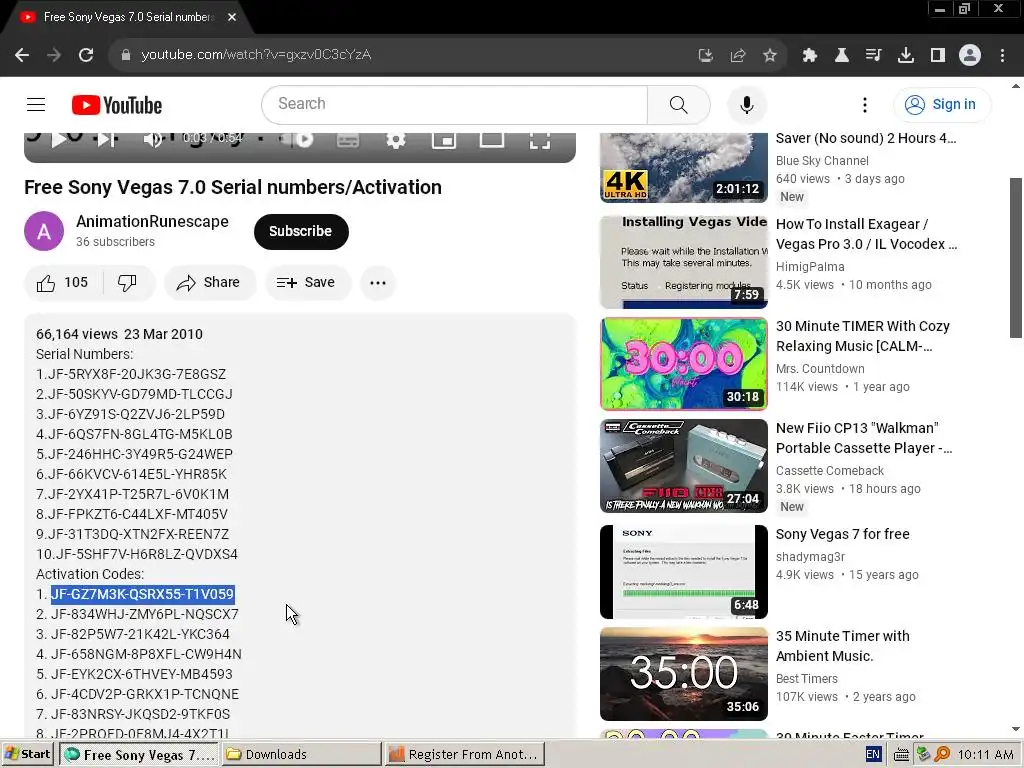Viewport: 1024px width, 768px height.
Task: Click the Share button under video
Action: coord(209,283)
